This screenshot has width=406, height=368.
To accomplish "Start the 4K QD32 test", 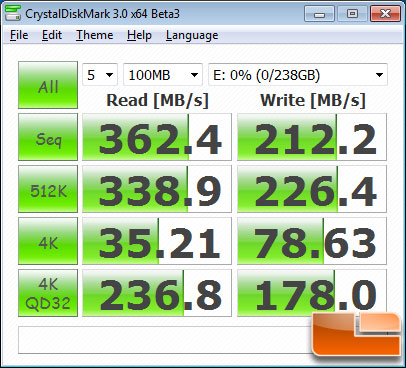I will pyautogui.click(x=48, y=293).
